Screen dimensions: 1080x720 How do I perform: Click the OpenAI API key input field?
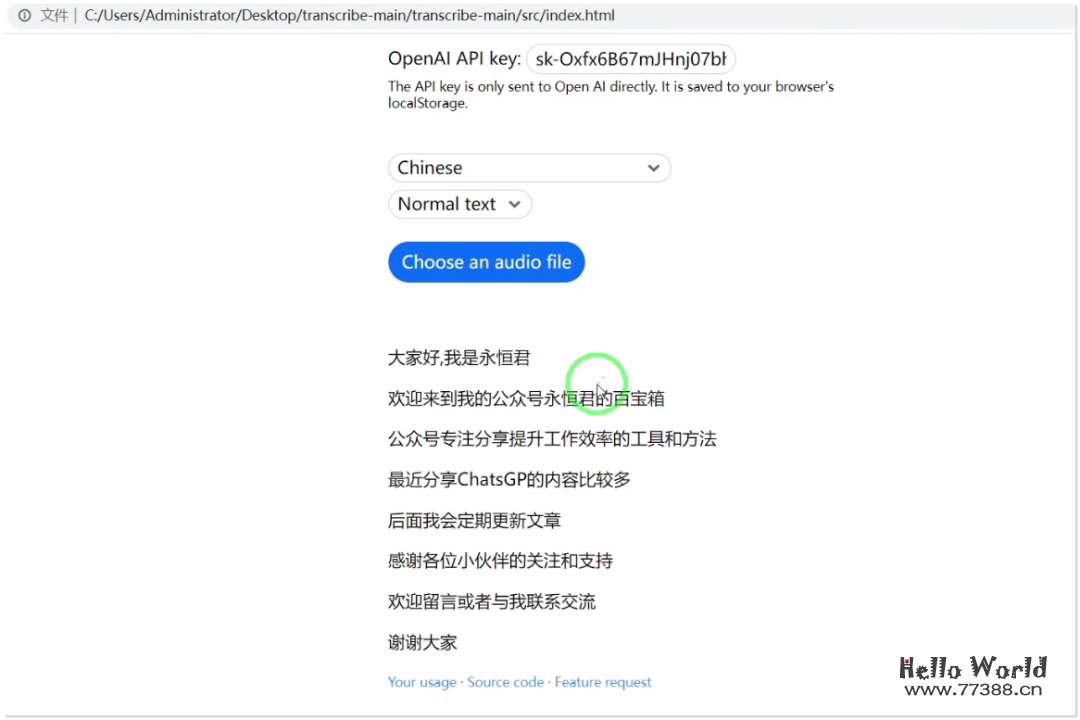[630, 59]
